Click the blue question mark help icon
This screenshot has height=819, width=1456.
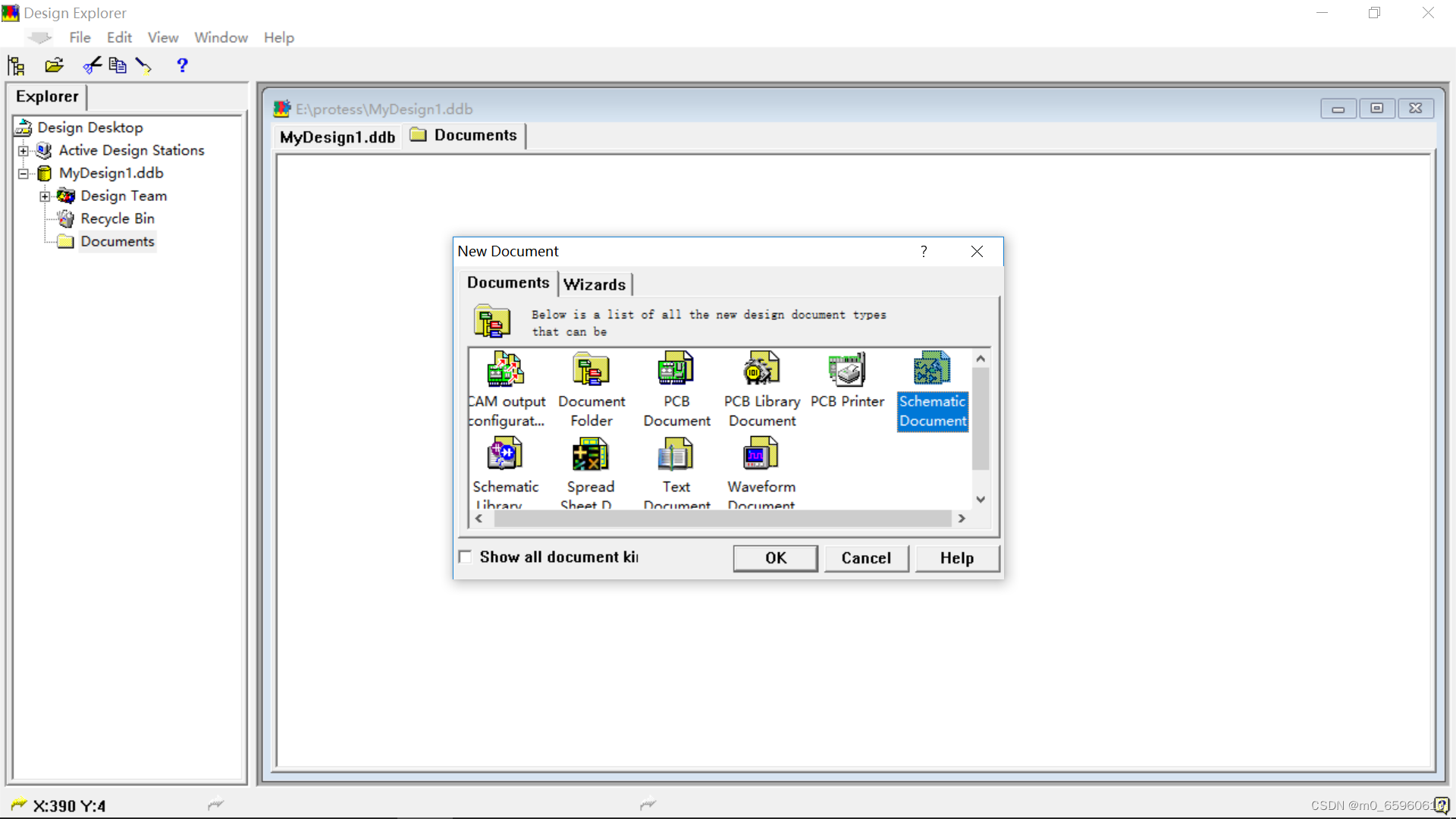182,65
